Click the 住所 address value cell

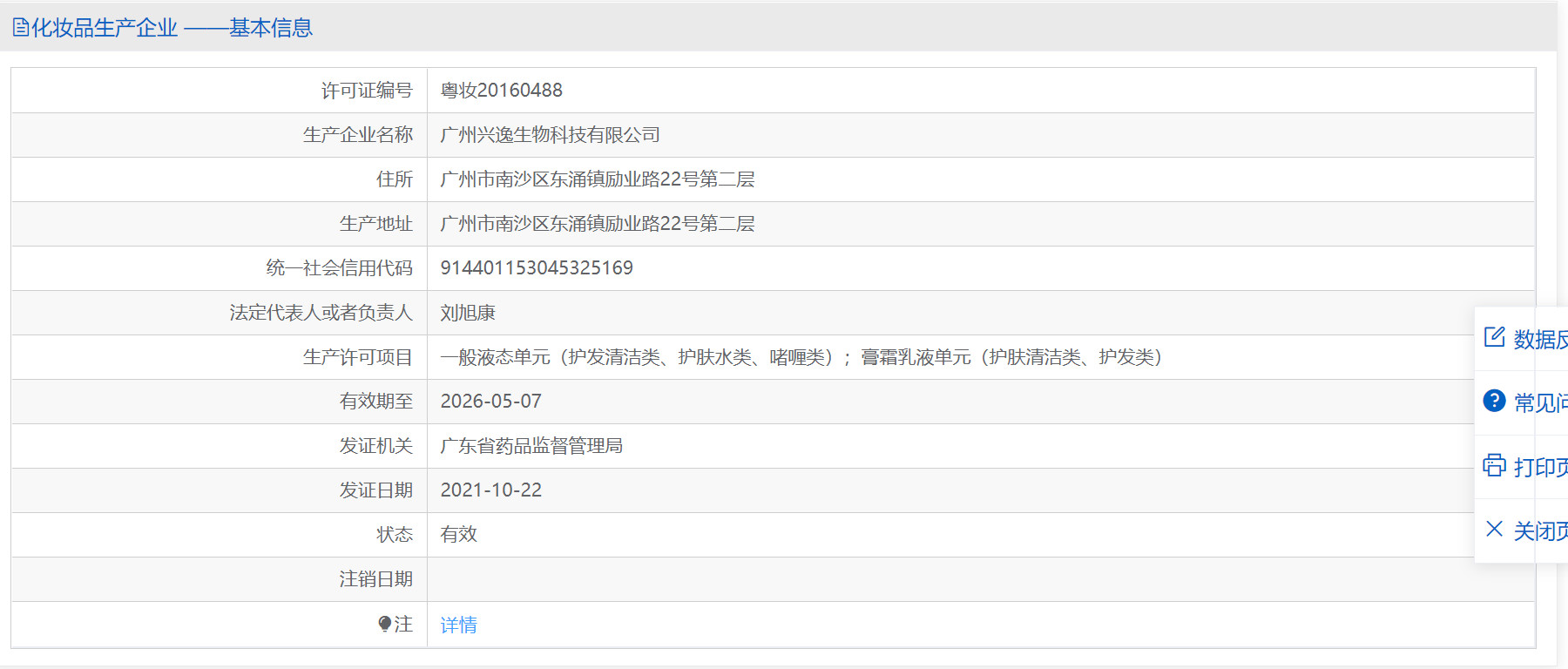click(x=981, y=179)
